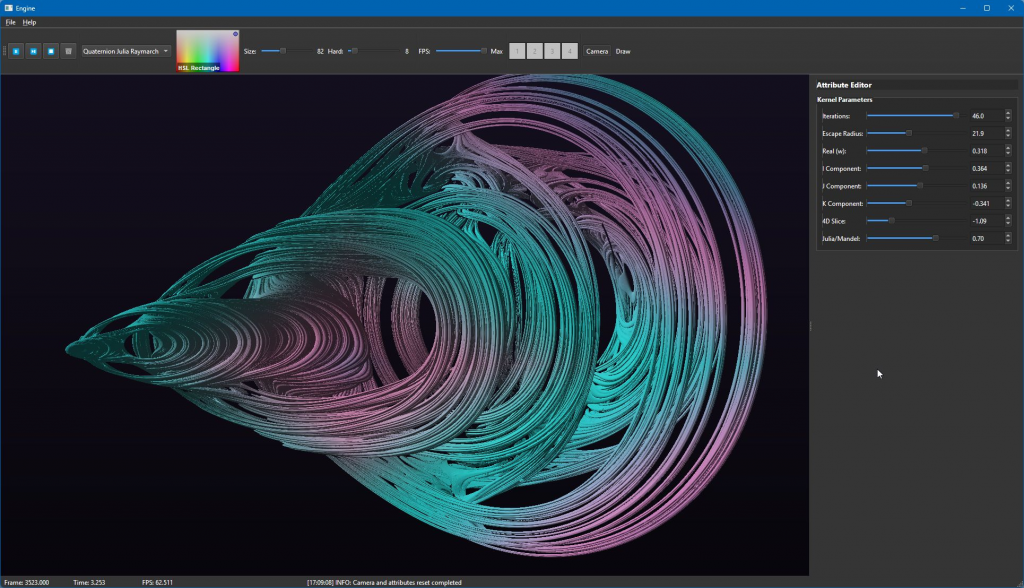Image resolution: width=1024 pixels, height=588 pixels.
Task: Click the Draw button in the toolbar
Action: [x=623, y=51]
